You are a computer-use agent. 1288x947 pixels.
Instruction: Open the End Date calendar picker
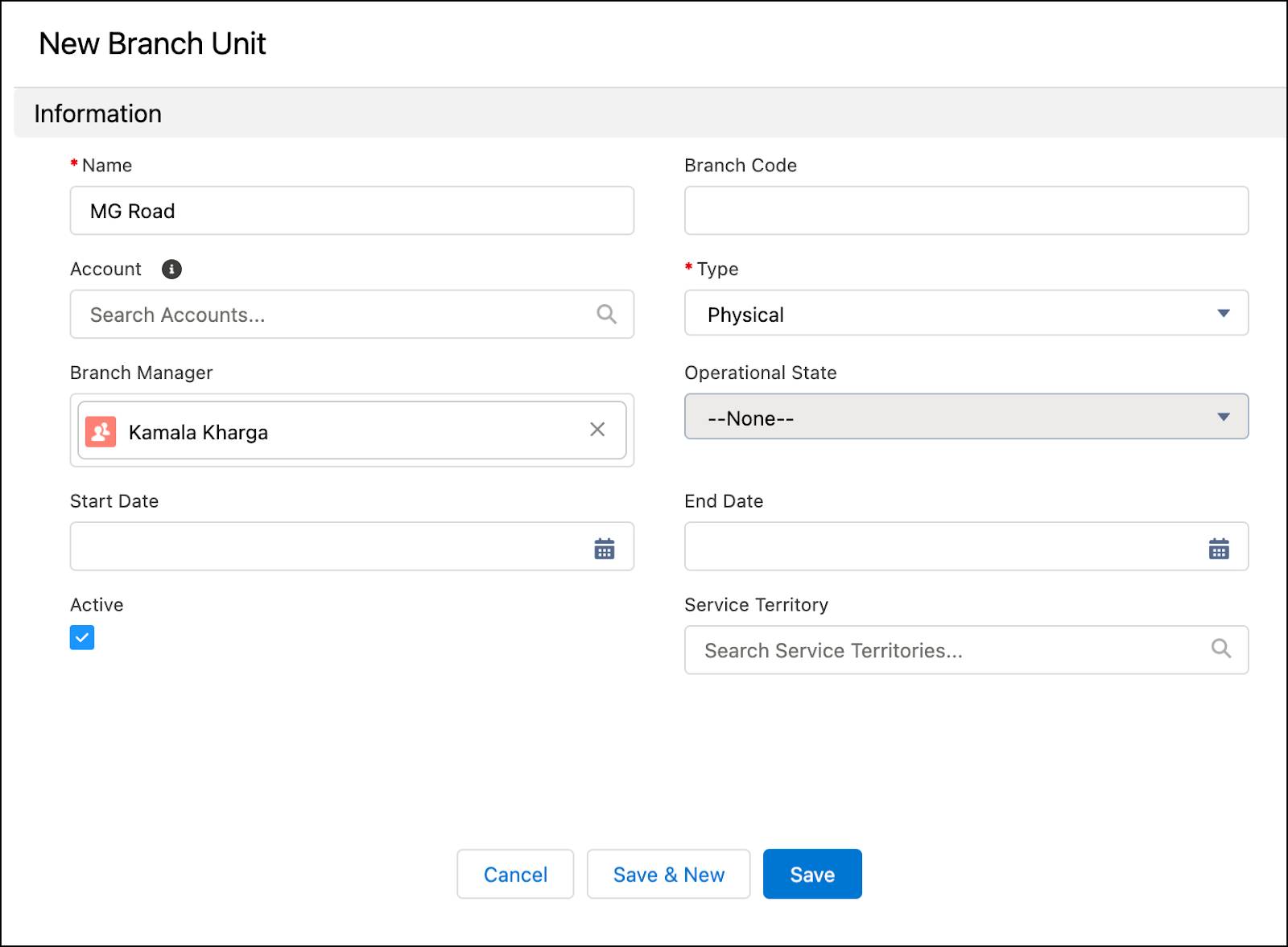[x=1219, y=549]
